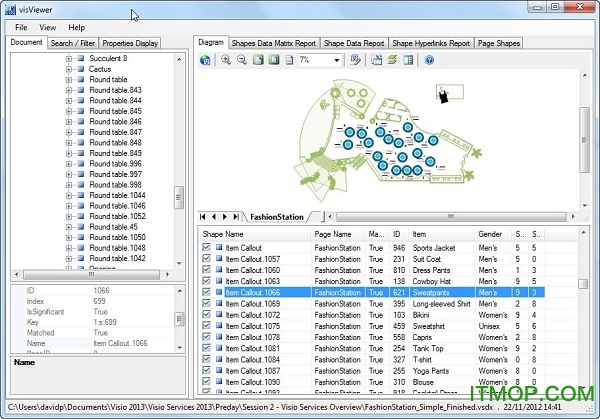Image resolution: width=600 pixels, height=419 pixels.
Task: Go to next page arrow
Action: coord(225,217)
